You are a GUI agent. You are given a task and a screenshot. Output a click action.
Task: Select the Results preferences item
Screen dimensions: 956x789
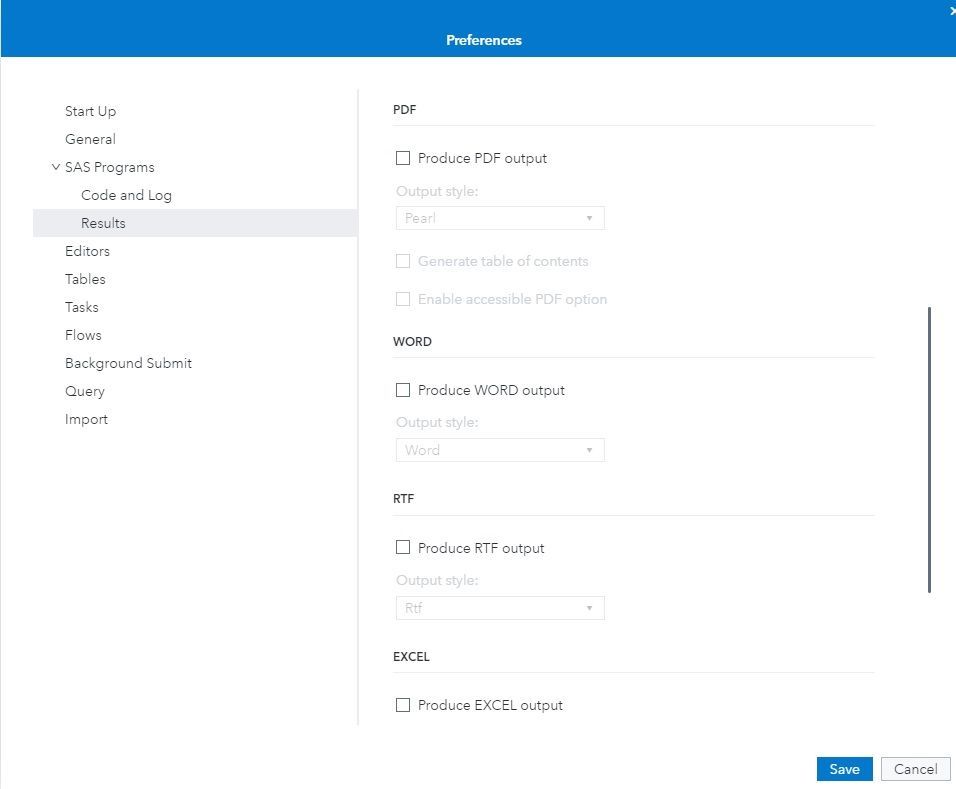pyautogui.click(x=103, y=223)
